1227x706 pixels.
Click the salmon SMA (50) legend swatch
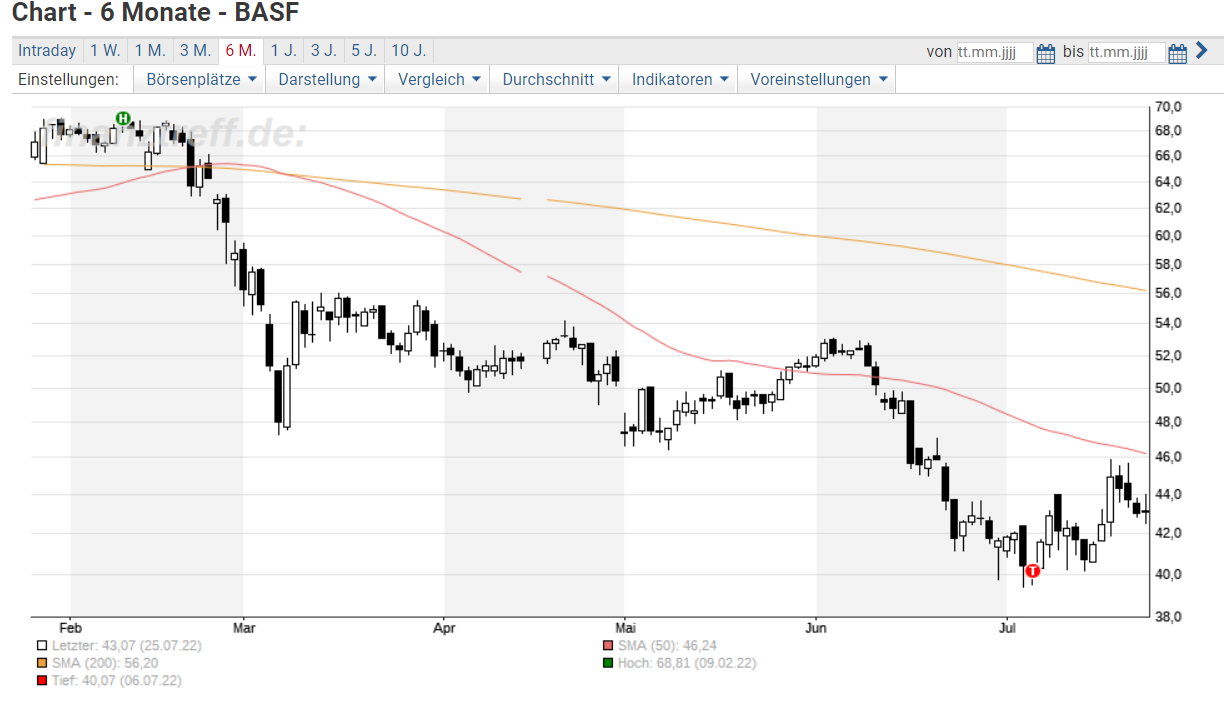608,646
